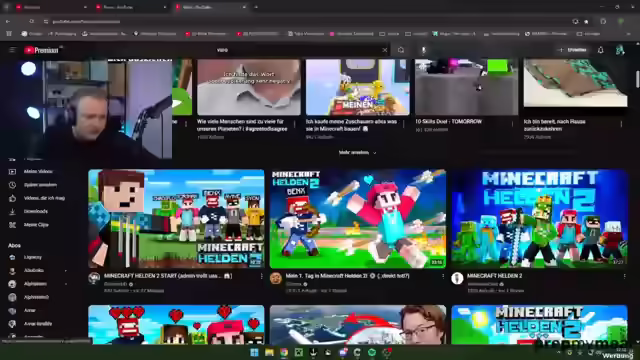This screenshot has width=640, height=360.
Task: Bookmark this page using the star icon
Action: coord(586,21)
